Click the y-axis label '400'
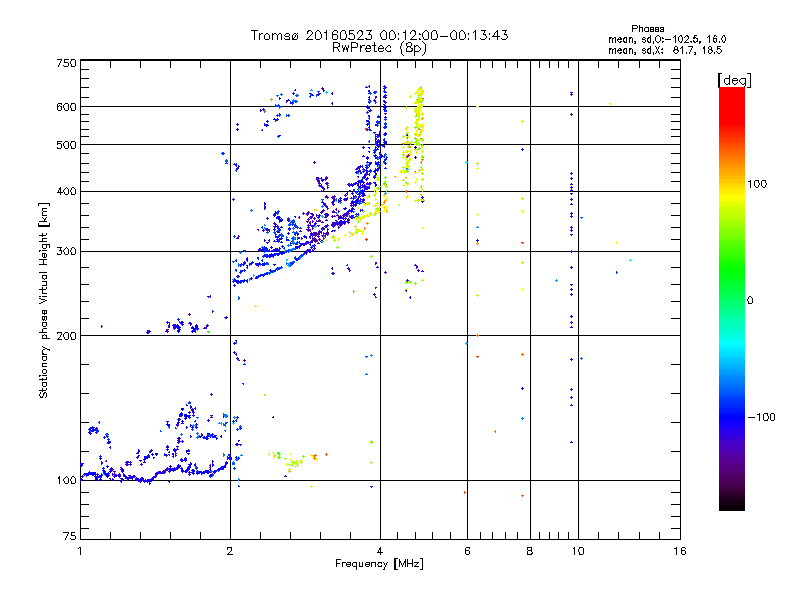This screenshot has width=800, height=600. [x=66, y=191]
